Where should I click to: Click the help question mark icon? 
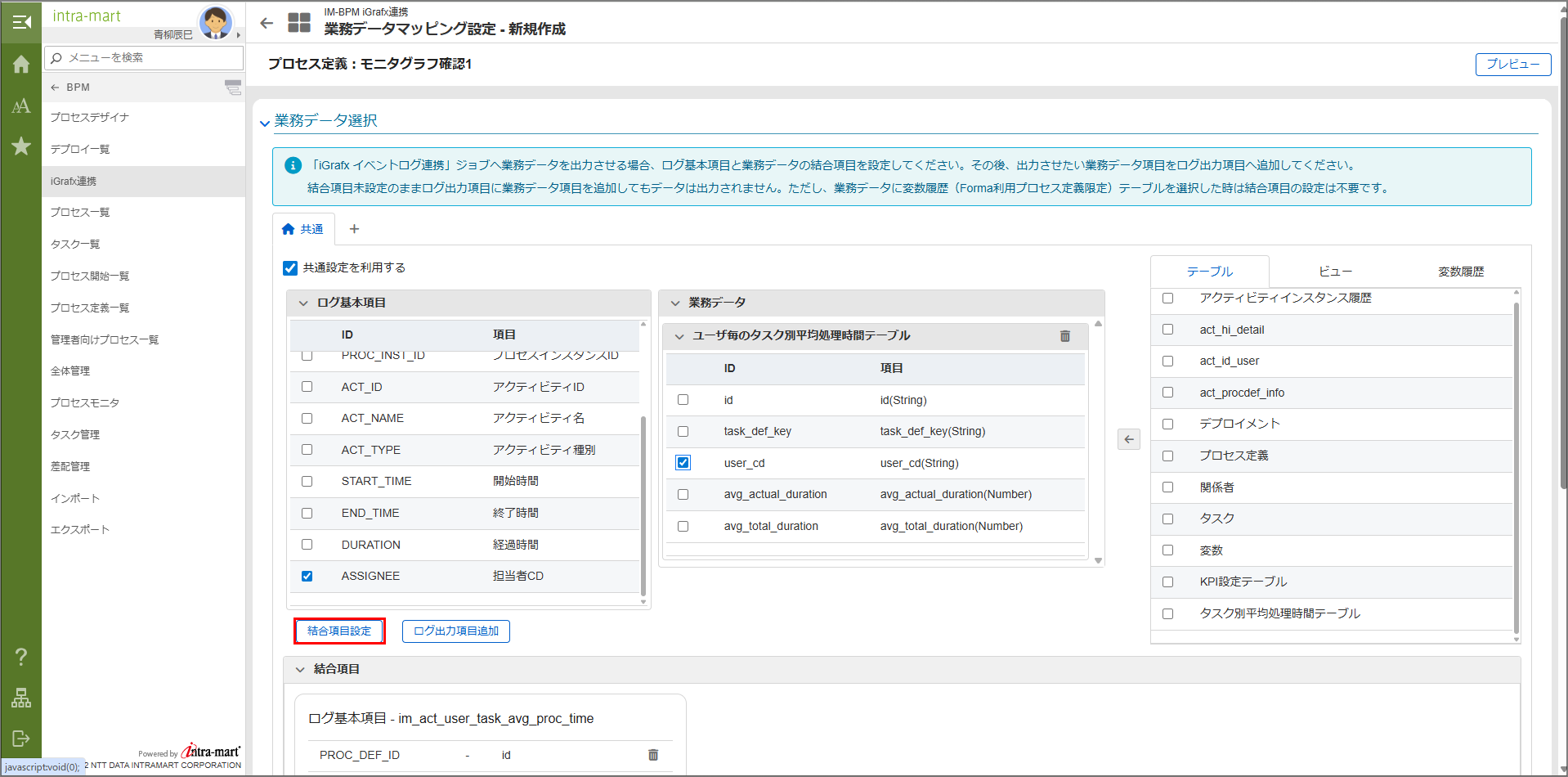coord(21,657)
